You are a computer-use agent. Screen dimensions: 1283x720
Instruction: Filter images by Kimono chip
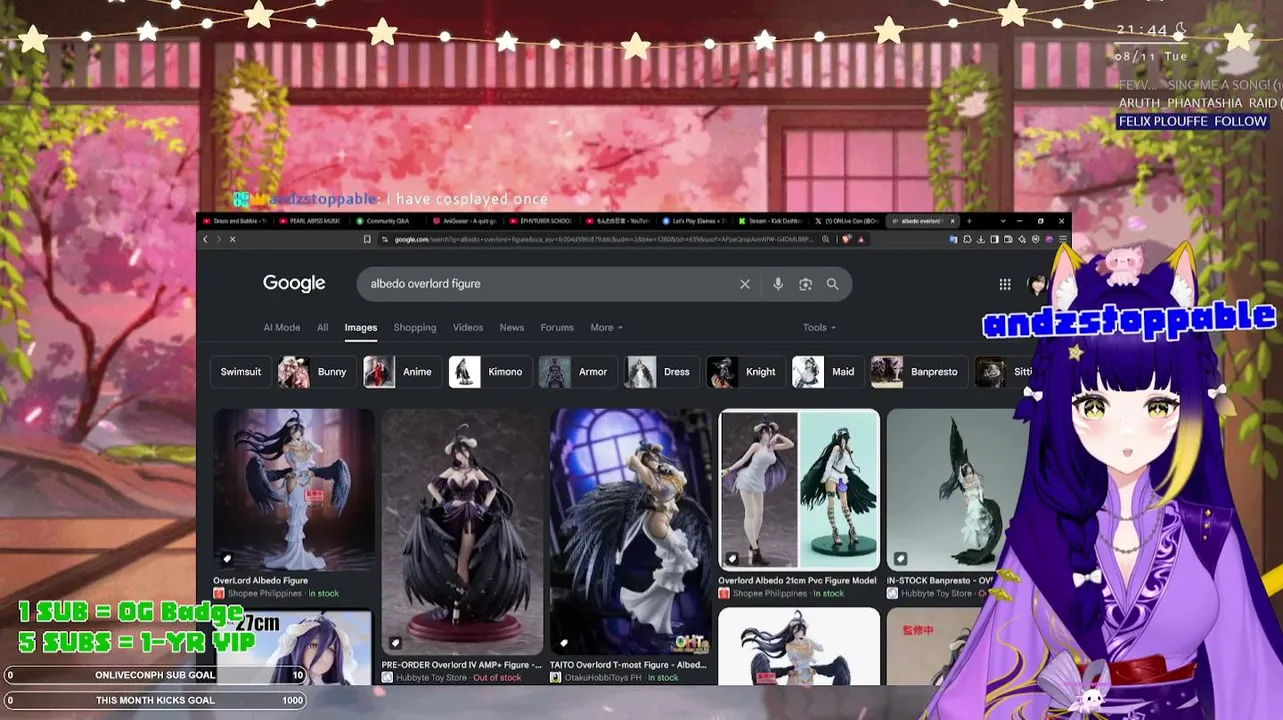[x=490, y=372]
